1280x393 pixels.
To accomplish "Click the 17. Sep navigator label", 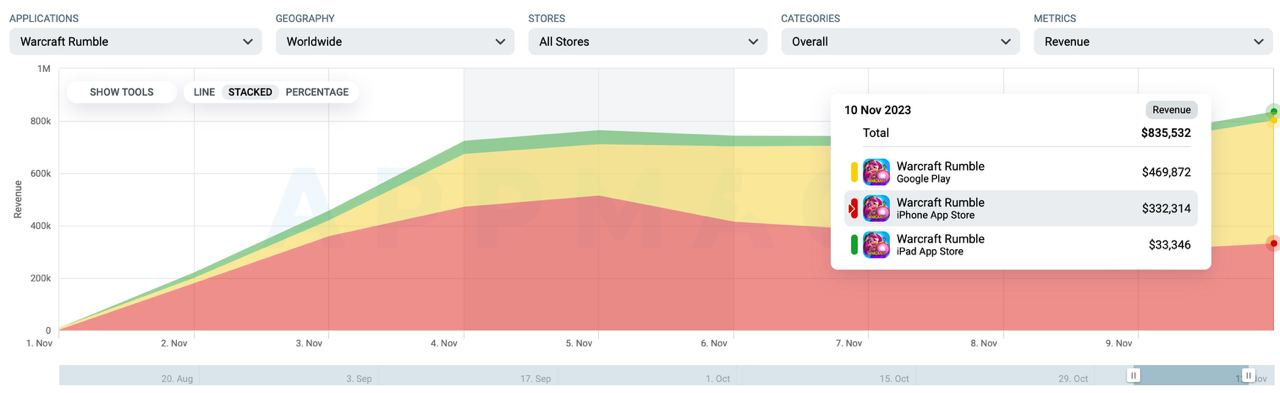I will [x=535, y=379].
